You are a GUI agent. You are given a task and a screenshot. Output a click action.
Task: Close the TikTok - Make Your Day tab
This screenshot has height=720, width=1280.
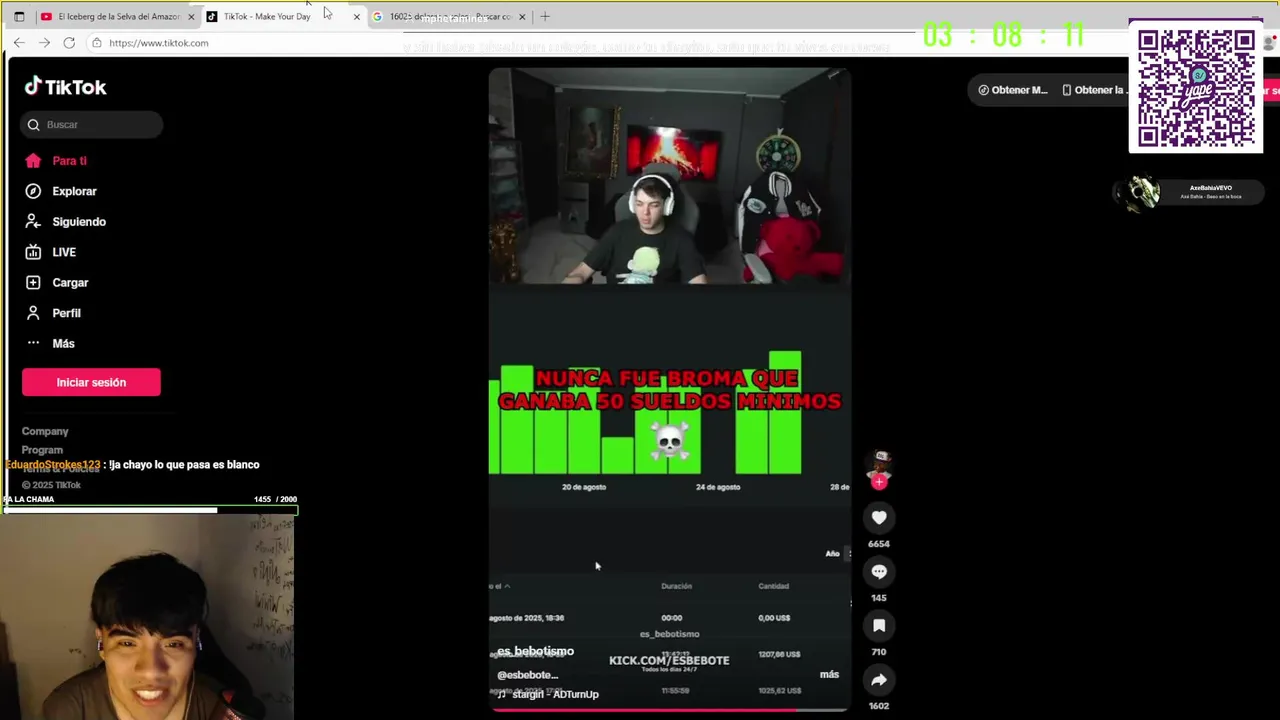tap(357, 17)
